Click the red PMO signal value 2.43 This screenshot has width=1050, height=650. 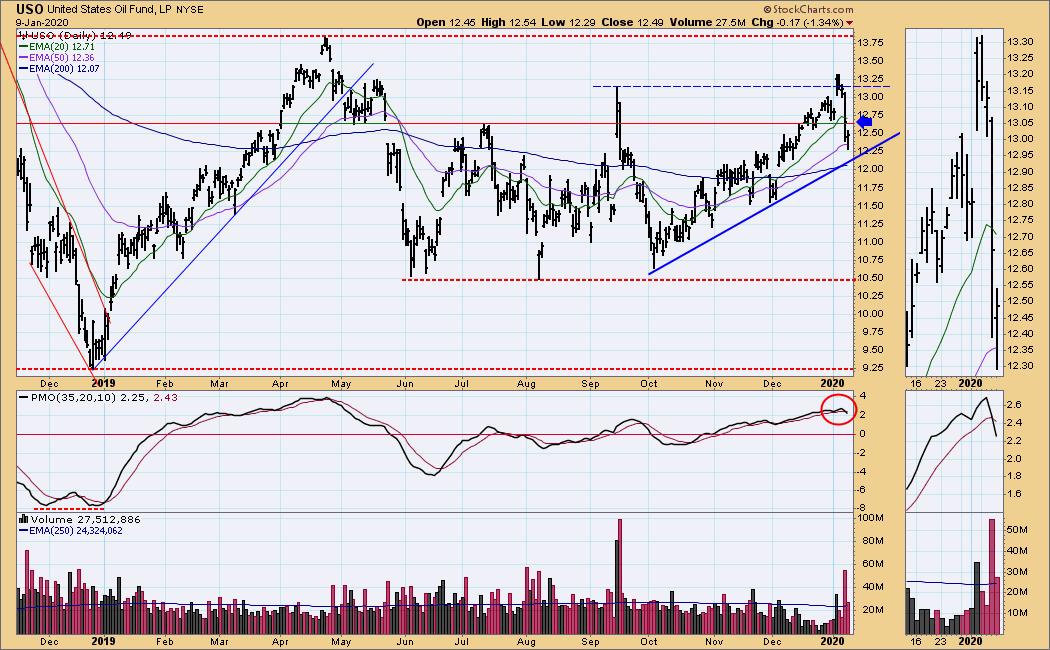coord(165,397)
